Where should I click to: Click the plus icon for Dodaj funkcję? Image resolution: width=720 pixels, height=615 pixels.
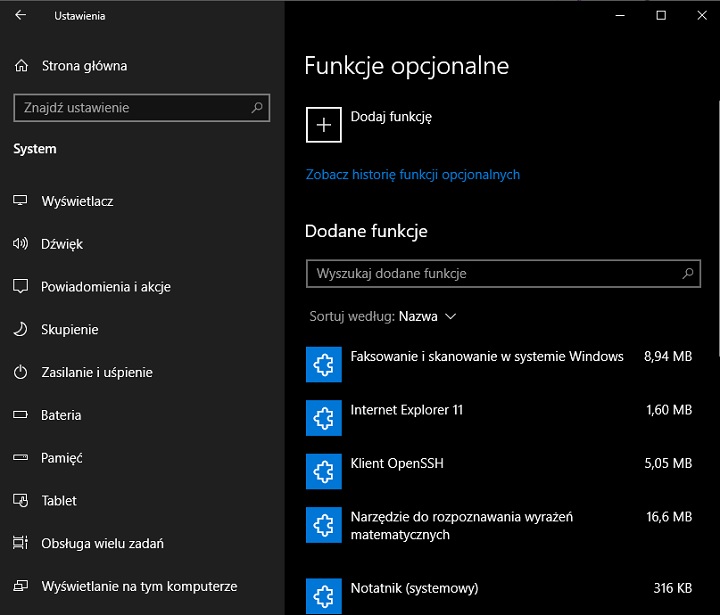[x=323, y=125]
